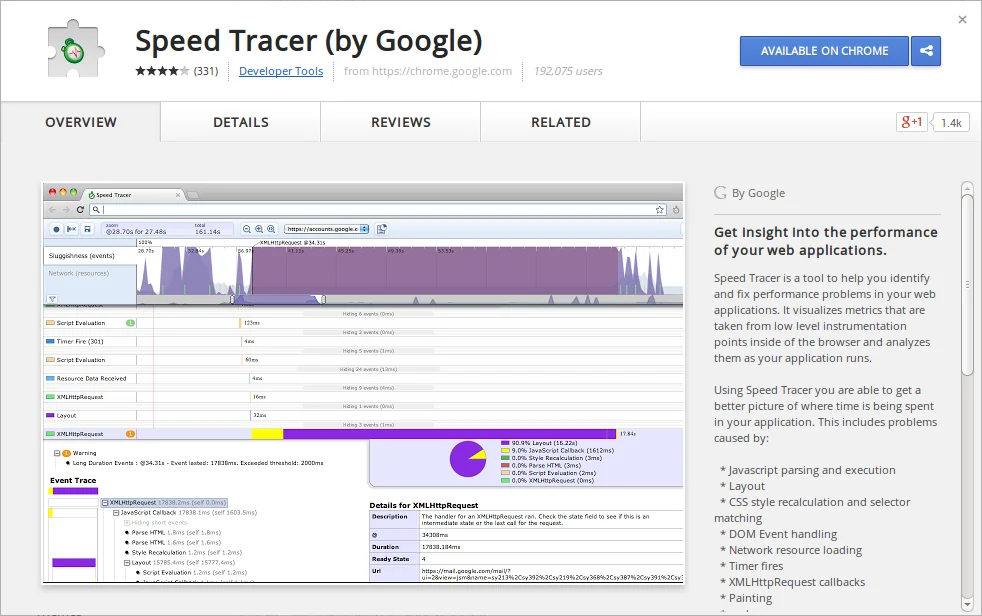The width and height of the screenshot is (982, 616).
Task: Click '* DOM Event handling' bullet item
Action: tap(778, 534)
